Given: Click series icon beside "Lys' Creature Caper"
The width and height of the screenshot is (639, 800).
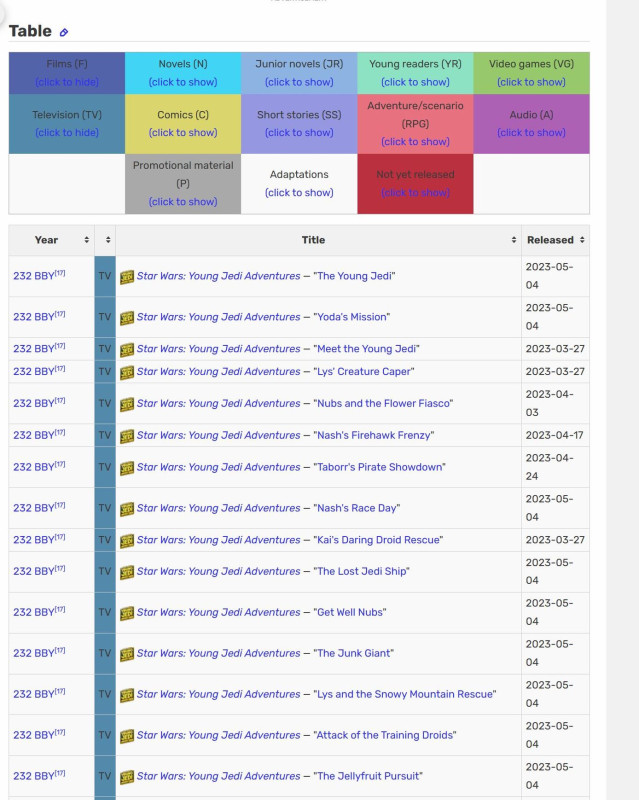Looking at the screenshot, I should click(x=127, y=372).
